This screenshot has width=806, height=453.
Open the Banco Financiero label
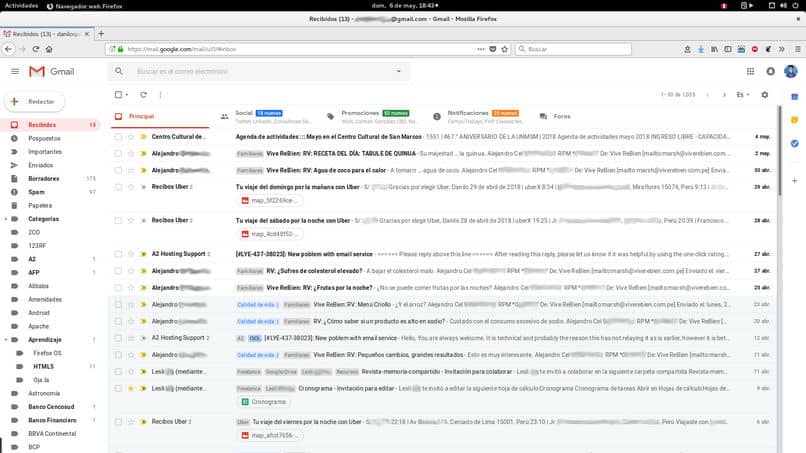50,420
